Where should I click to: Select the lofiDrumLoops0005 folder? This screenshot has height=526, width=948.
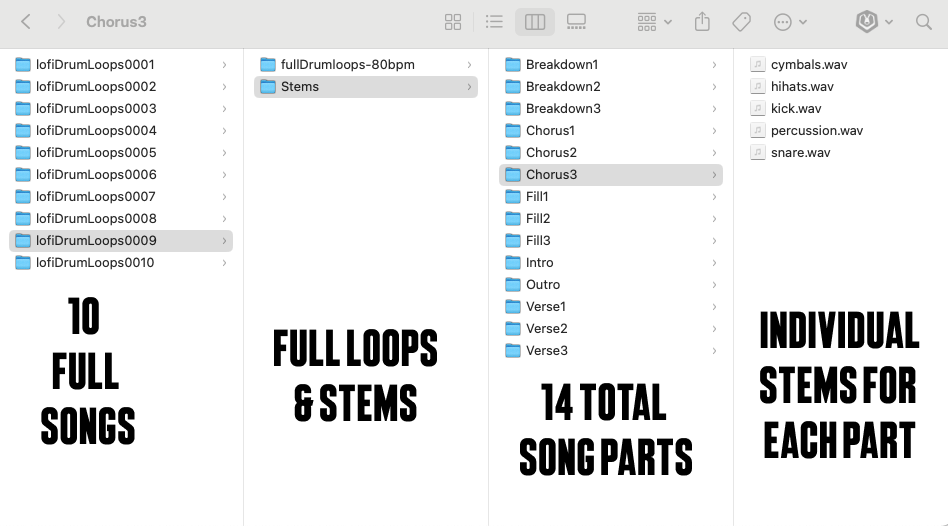click(96, 153)
